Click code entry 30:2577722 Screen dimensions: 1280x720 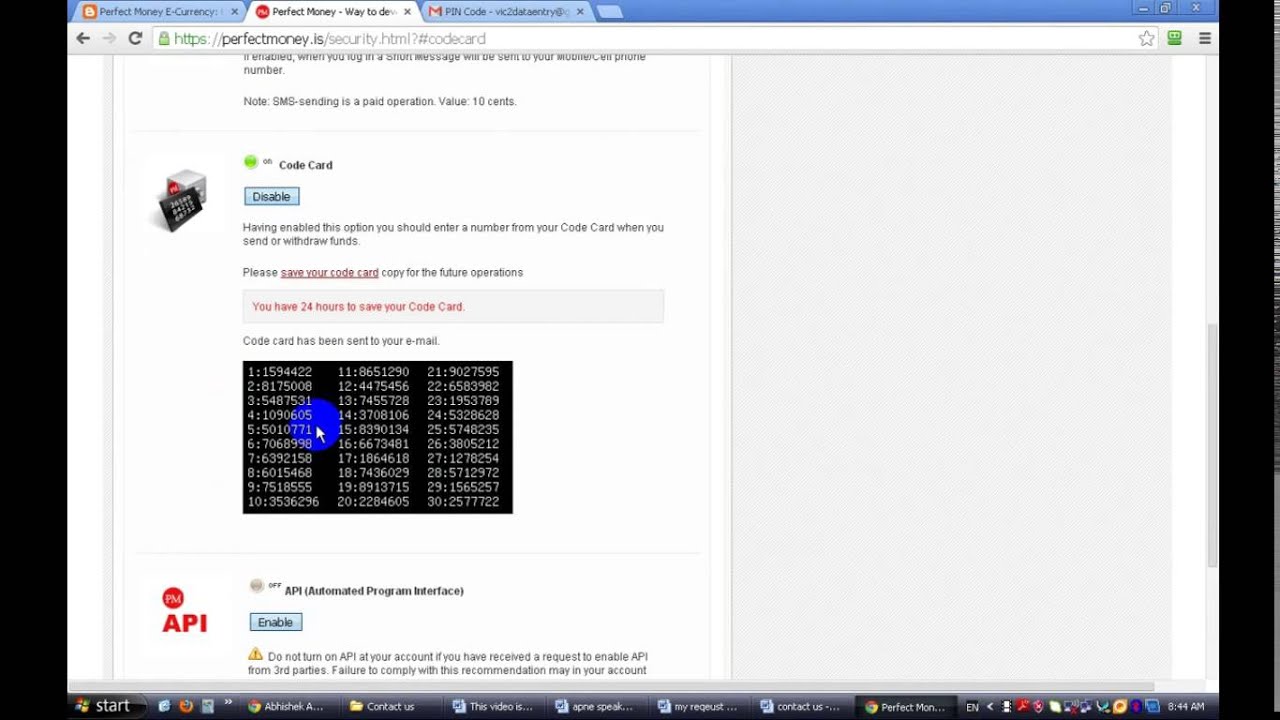click(463, 502)
